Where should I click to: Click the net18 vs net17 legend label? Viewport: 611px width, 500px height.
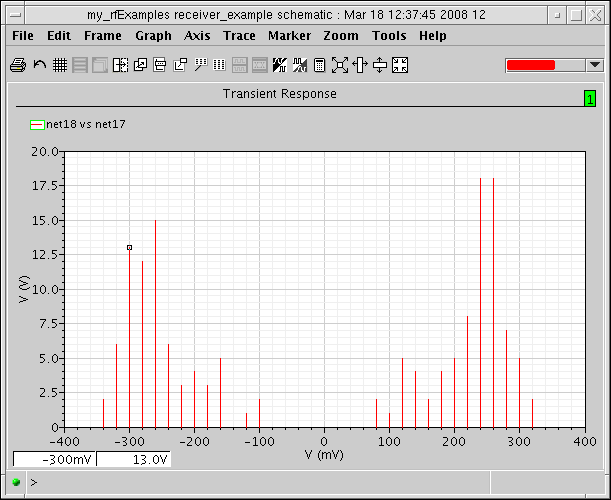86,124
